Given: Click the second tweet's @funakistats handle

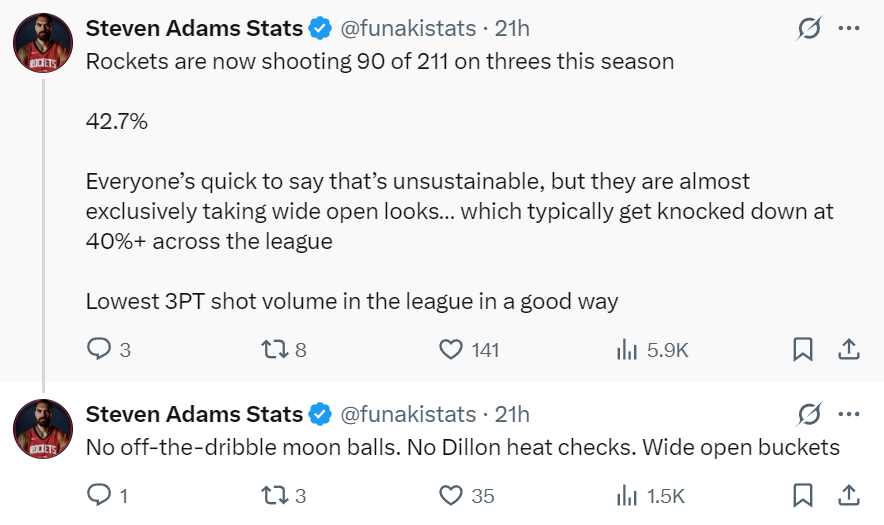Looking at the screenshot, I should [x=408, y=414].
